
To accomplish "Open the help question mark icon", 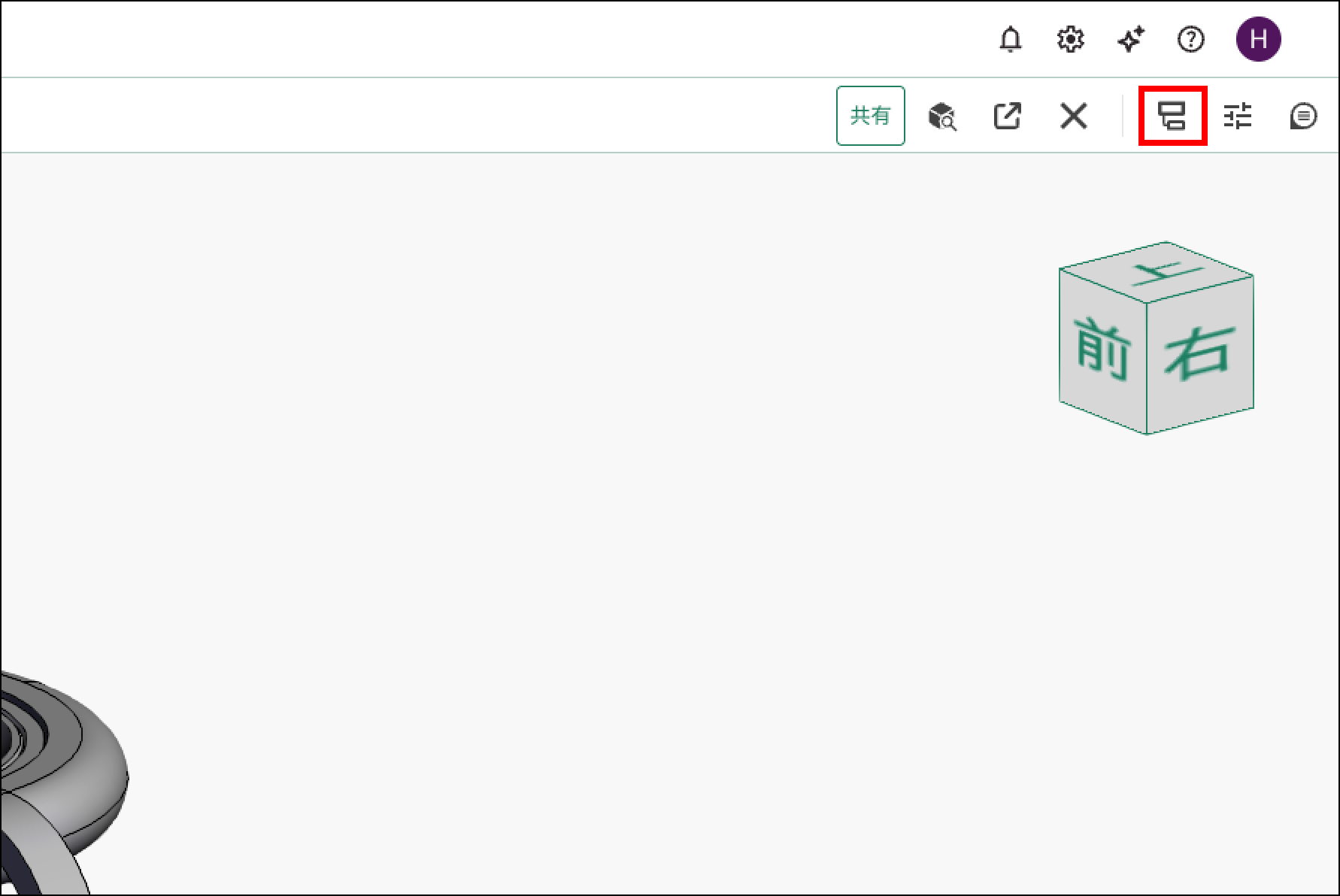I will pyautogui.click(x=1190, y=39).
